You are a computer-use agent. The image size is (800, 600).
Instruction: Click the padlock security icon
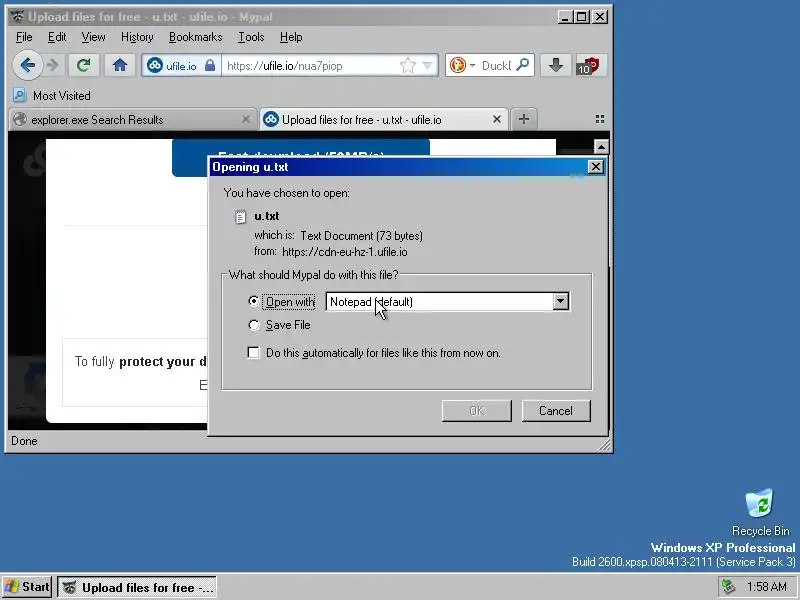tap(210, 65)
